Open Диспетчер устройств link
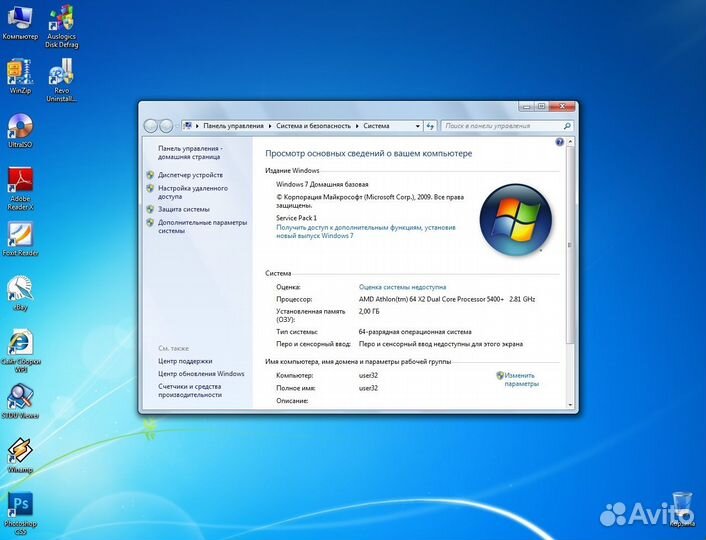This screenshot has width=706, height=540. (x=190, y=175)
